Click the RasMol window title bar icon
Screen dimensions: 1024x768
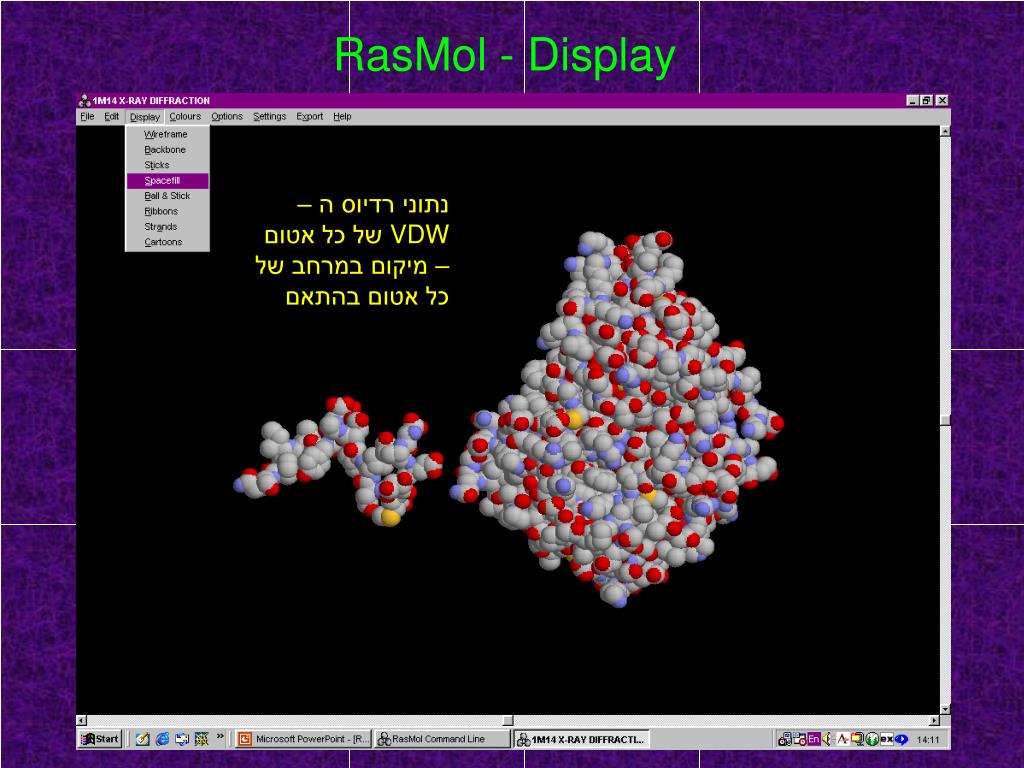pyautogui.click(x=84, y=101)
